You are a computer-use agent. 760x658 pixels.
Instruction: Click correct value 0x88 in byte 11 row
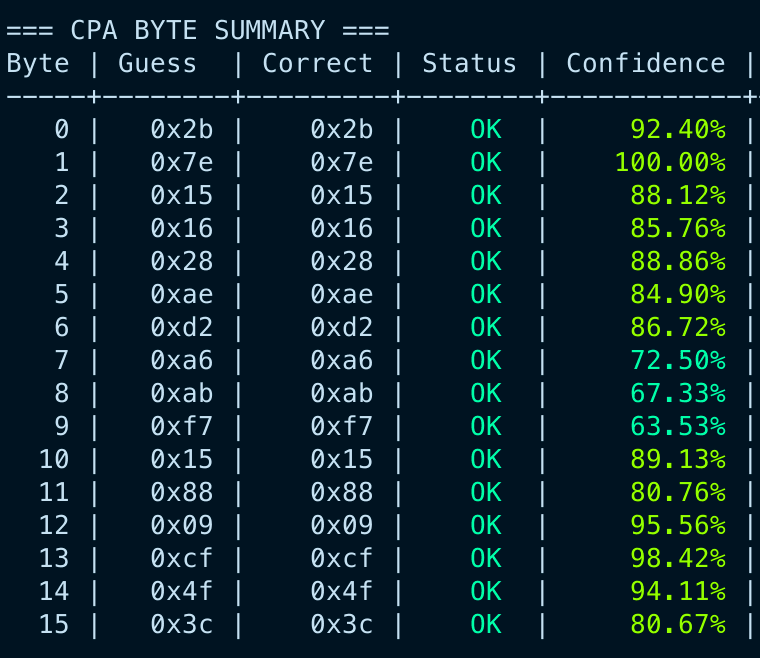click(x=342, y=492)
